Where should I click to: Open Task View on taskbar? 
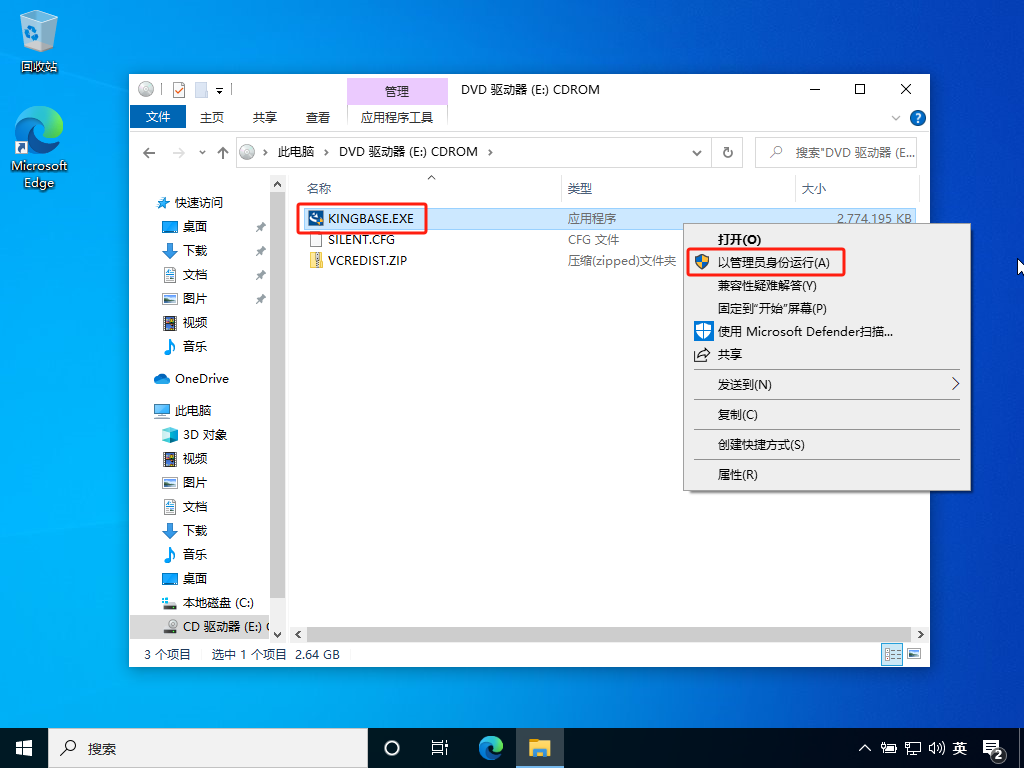pyautogui.click(x=439, y=748)
